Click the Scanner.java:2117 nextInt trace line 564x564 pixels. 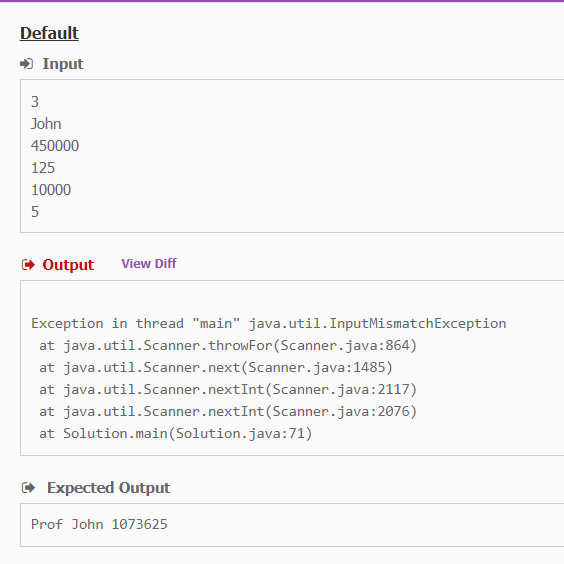pos(228,390)
